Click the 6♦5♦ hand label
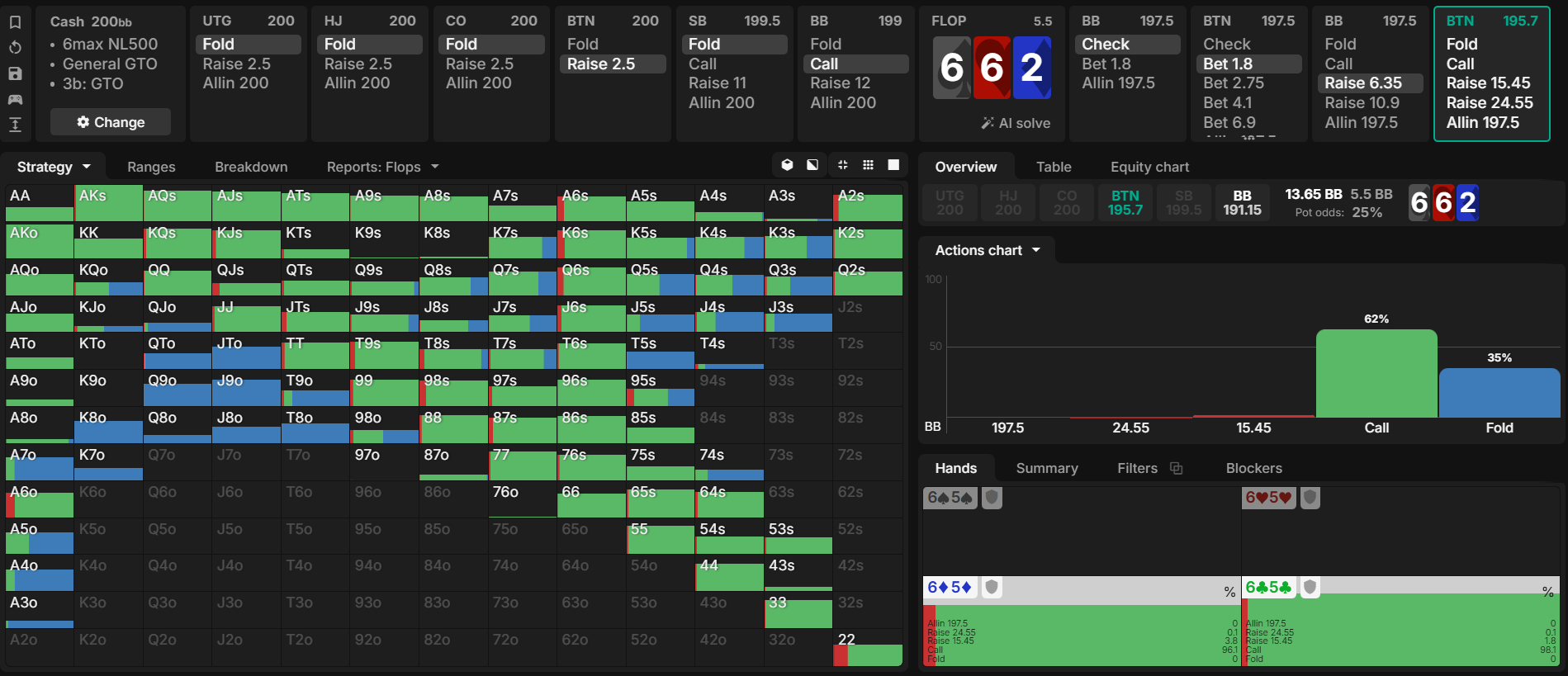 (x=950, y=587)
